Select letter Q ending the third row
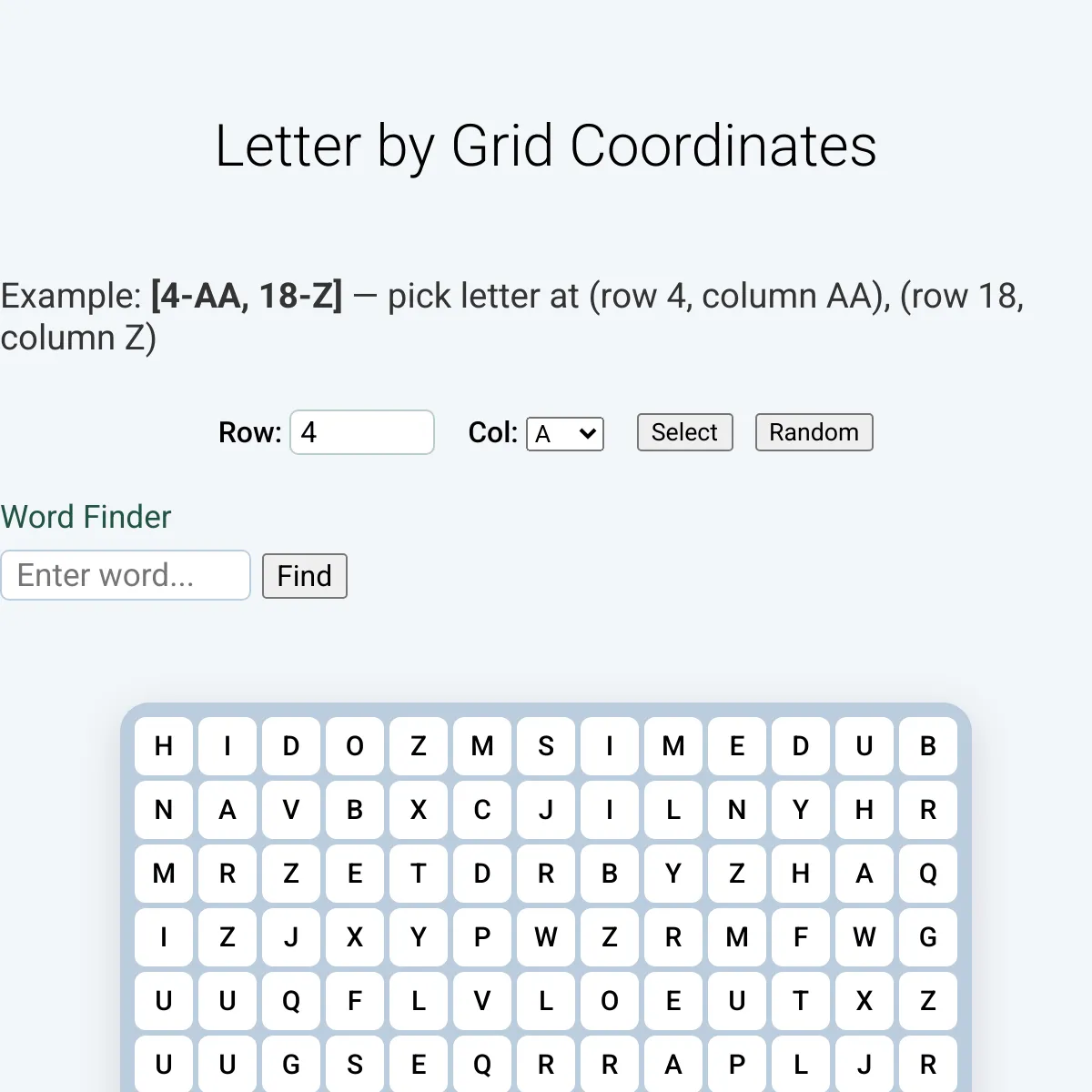Viewport: 1092px width, 1092px height. pos(928,874)
